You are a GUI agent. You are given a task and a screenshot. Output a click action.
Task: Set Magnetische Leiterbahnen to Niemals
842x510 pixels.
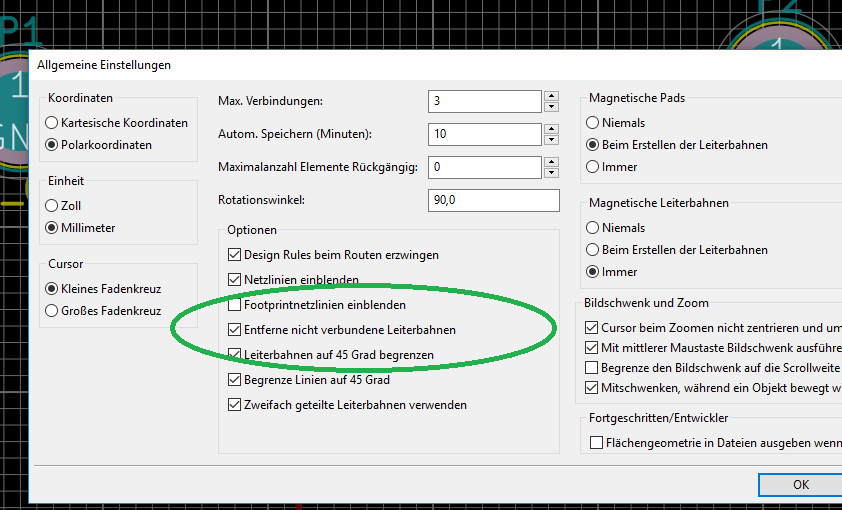tap(592, 228)
